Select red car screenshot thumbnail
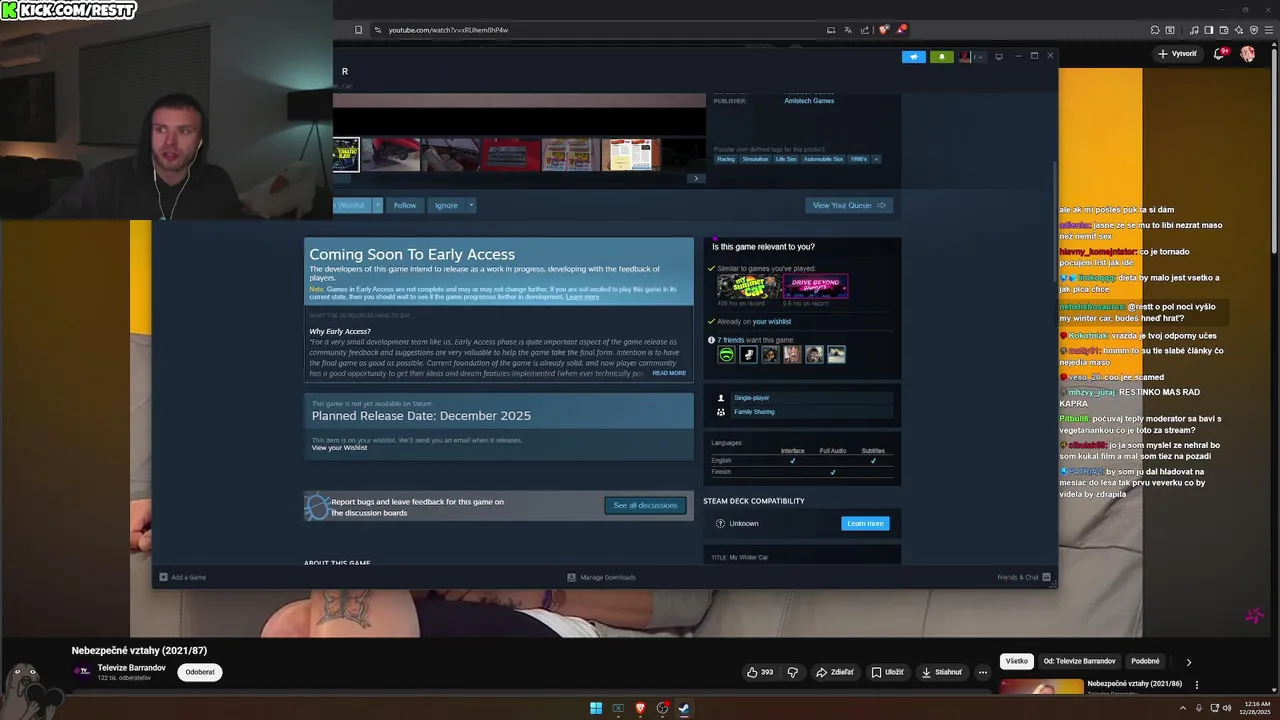The image size is (1280, 720). [x=391, y=155]
